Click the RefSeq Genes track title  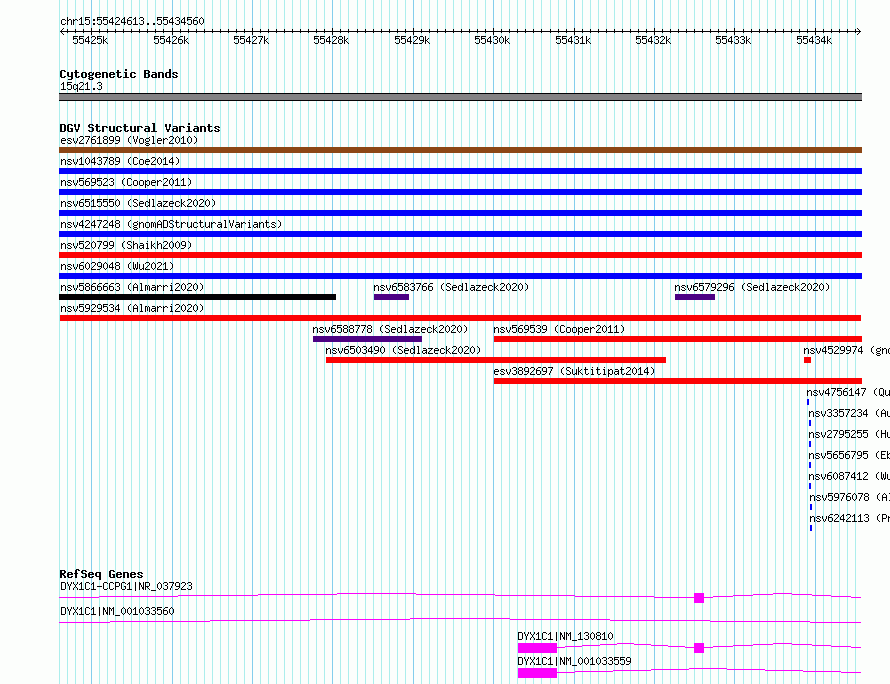[101, 574]
